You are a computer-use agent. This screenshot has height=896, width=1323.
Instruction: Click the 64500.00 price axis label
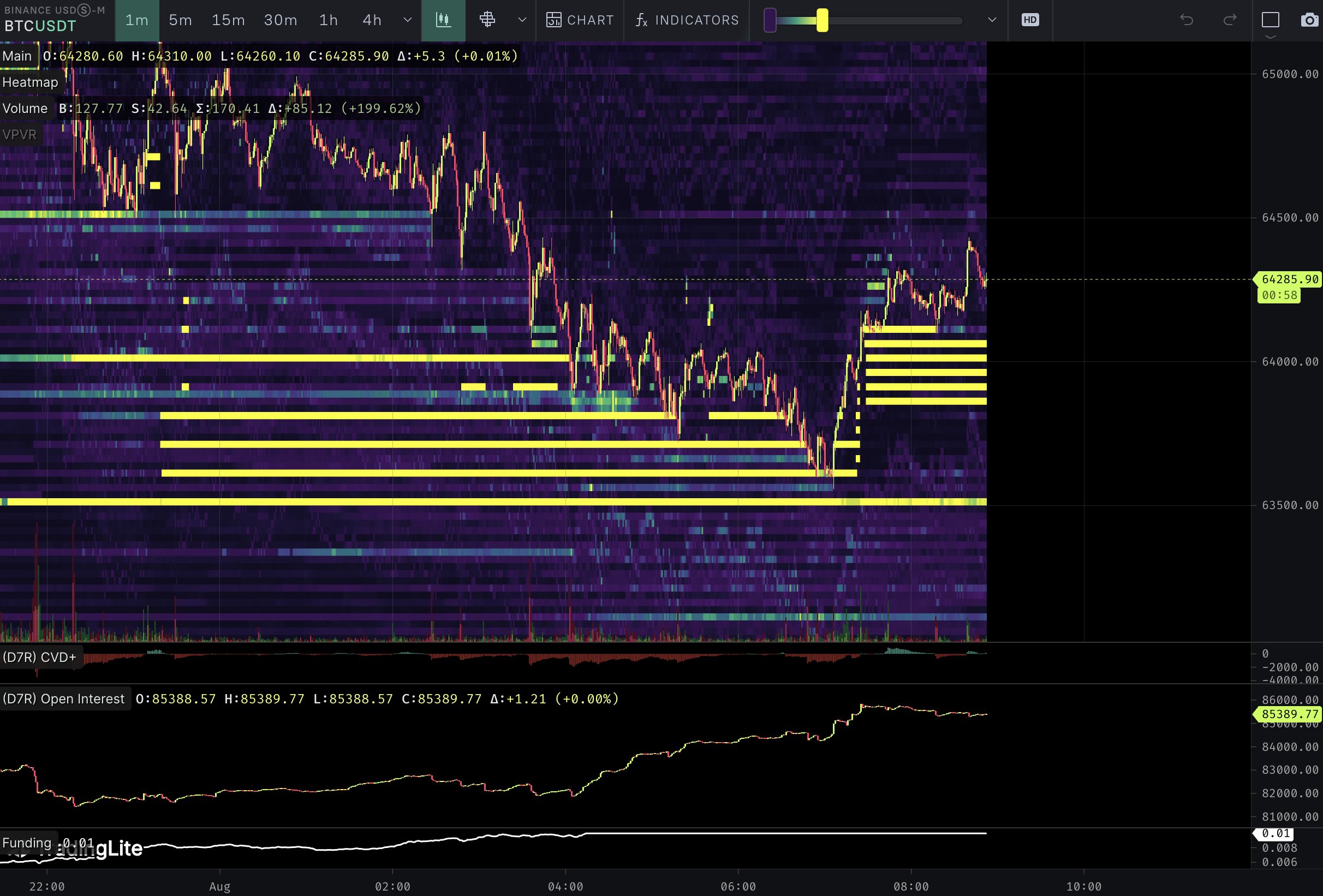point(1290,218)
